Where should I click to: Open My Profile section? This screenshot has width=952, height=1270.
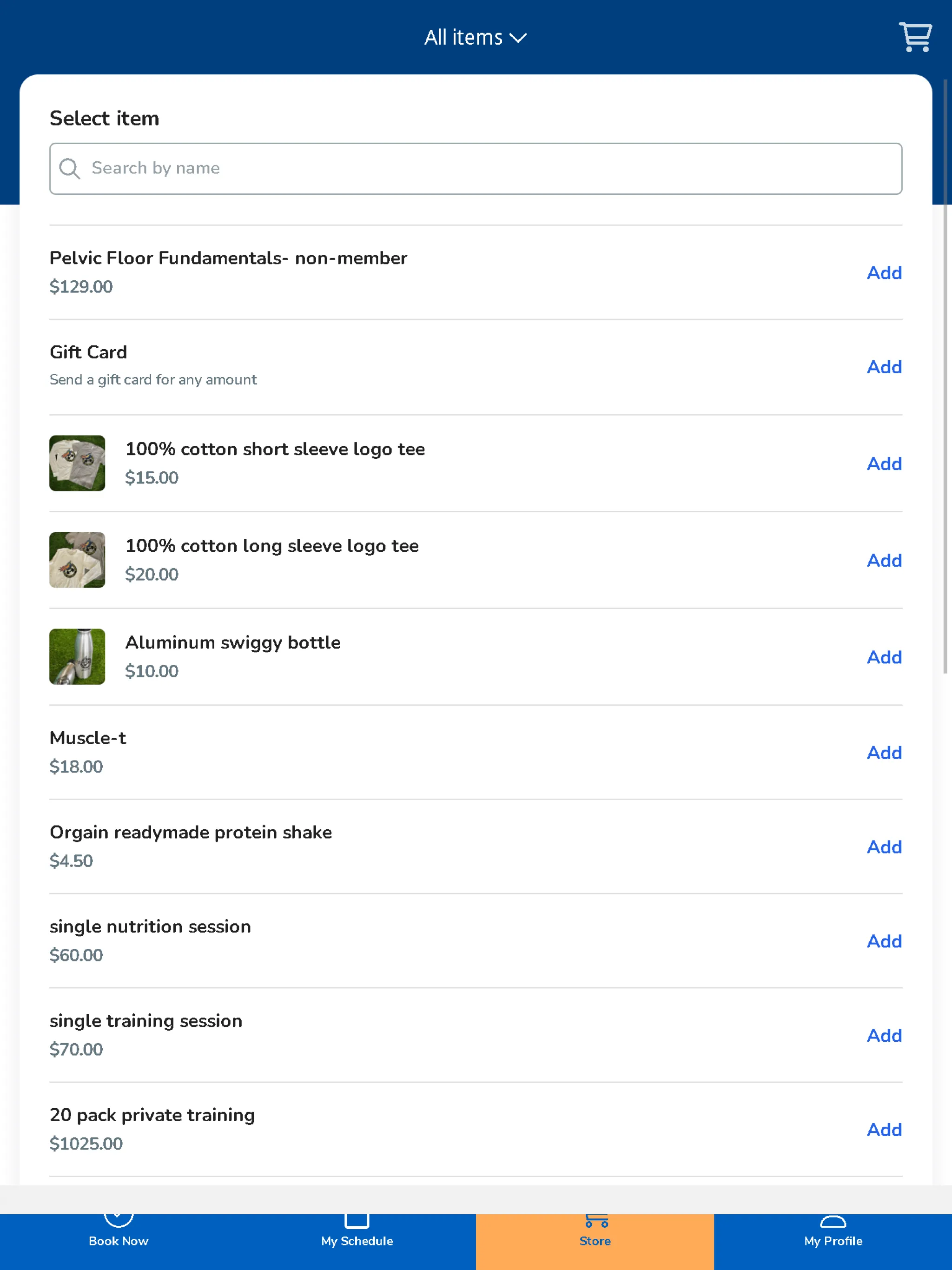[x=833, y=1240]
